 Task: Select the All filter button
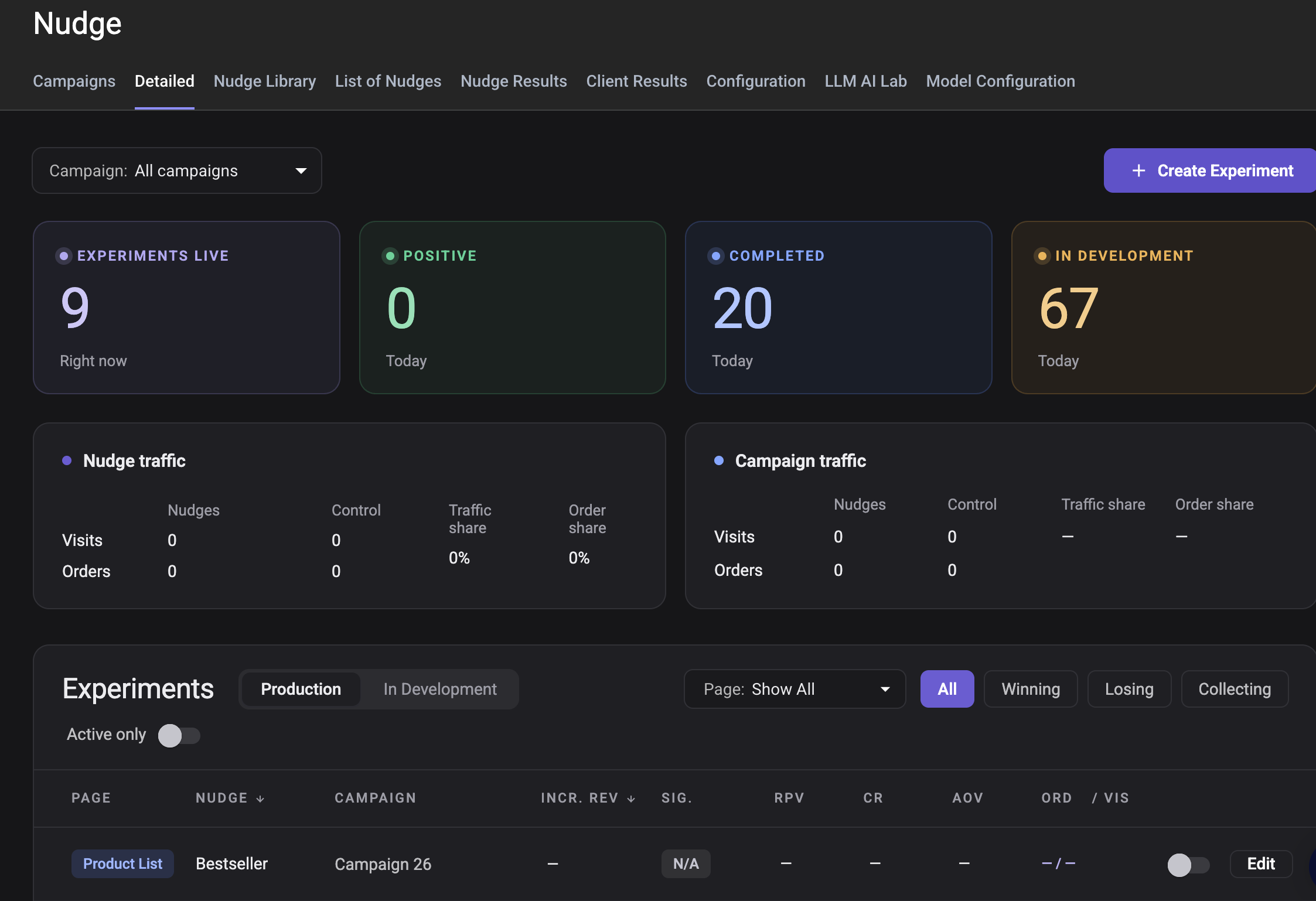click(x=947, y=689)
